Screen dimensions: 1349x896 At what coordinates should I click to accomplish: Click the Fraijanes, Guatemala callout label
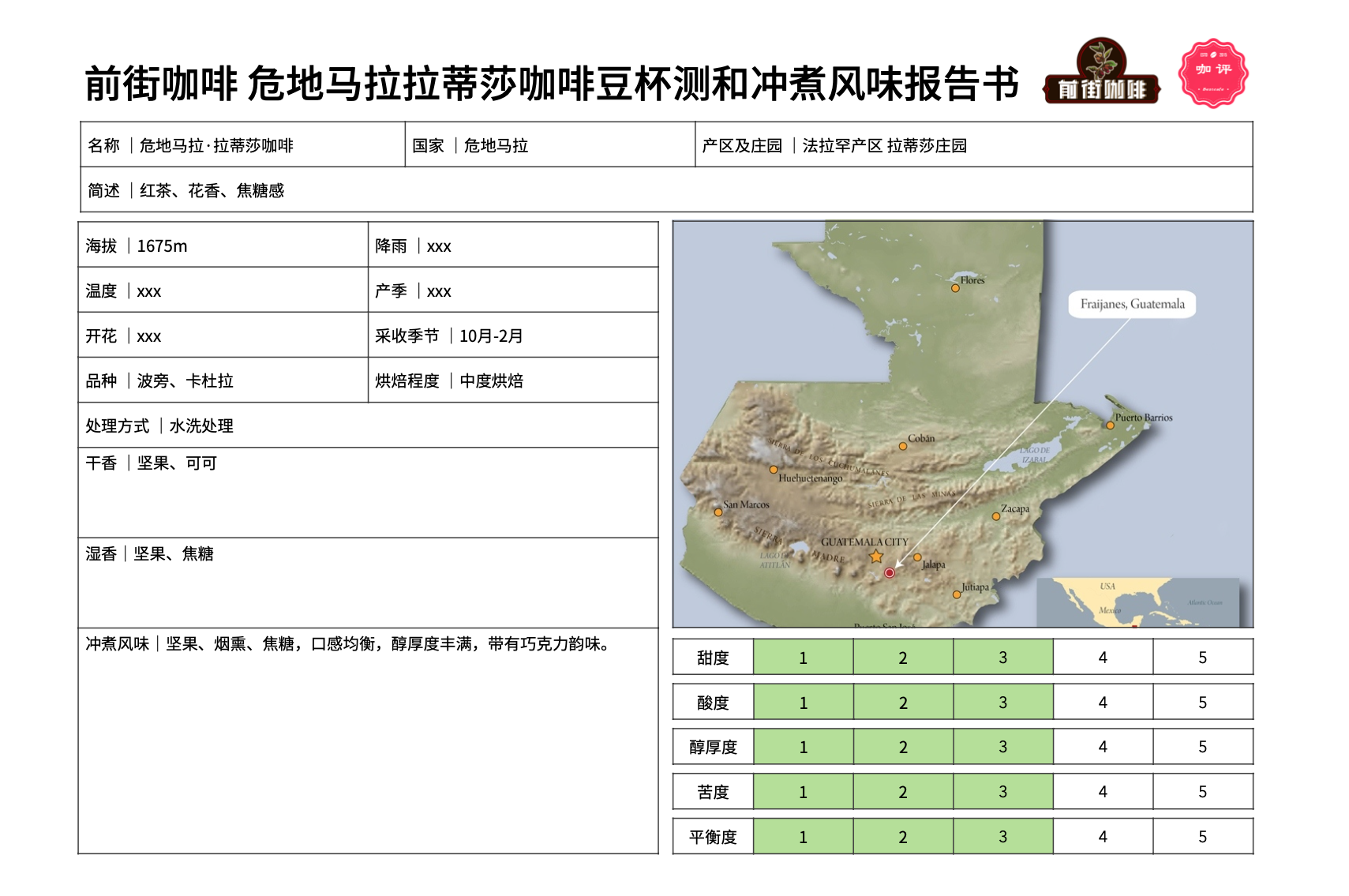(x=1132, y=304)
